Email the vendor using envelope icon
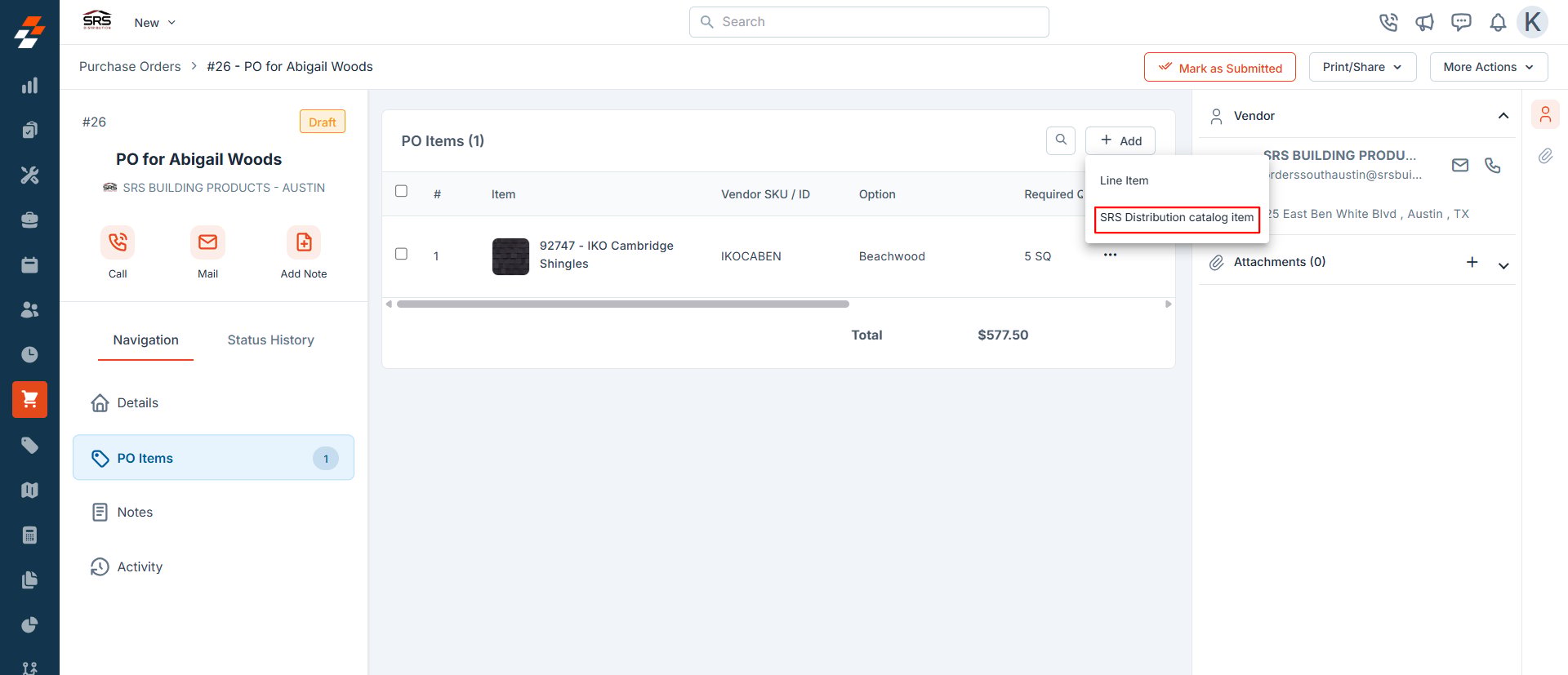The height and width of the screenshot is (675, 1568). (1460, 166)
